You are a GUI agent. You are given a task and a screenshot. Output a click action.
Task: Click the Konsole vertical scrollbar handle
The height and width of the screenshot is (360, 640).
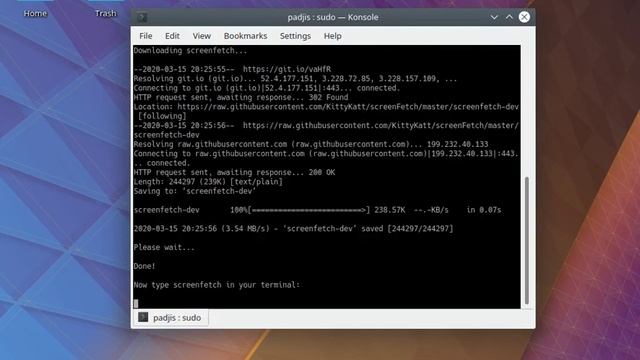[527, 240]
